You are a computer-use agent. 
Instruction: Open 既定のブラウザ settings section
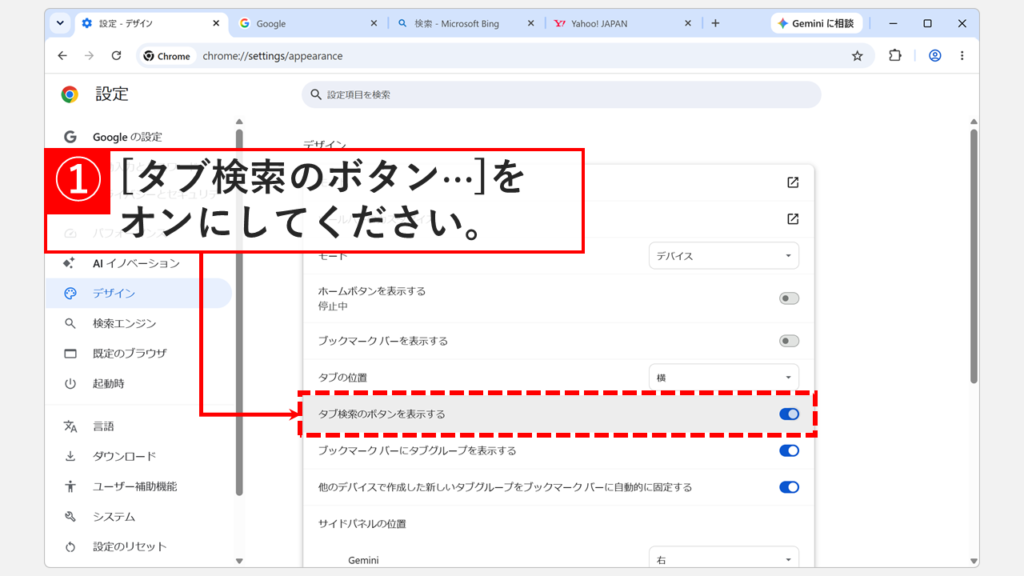pyautogui.click(x=129, y=353)
